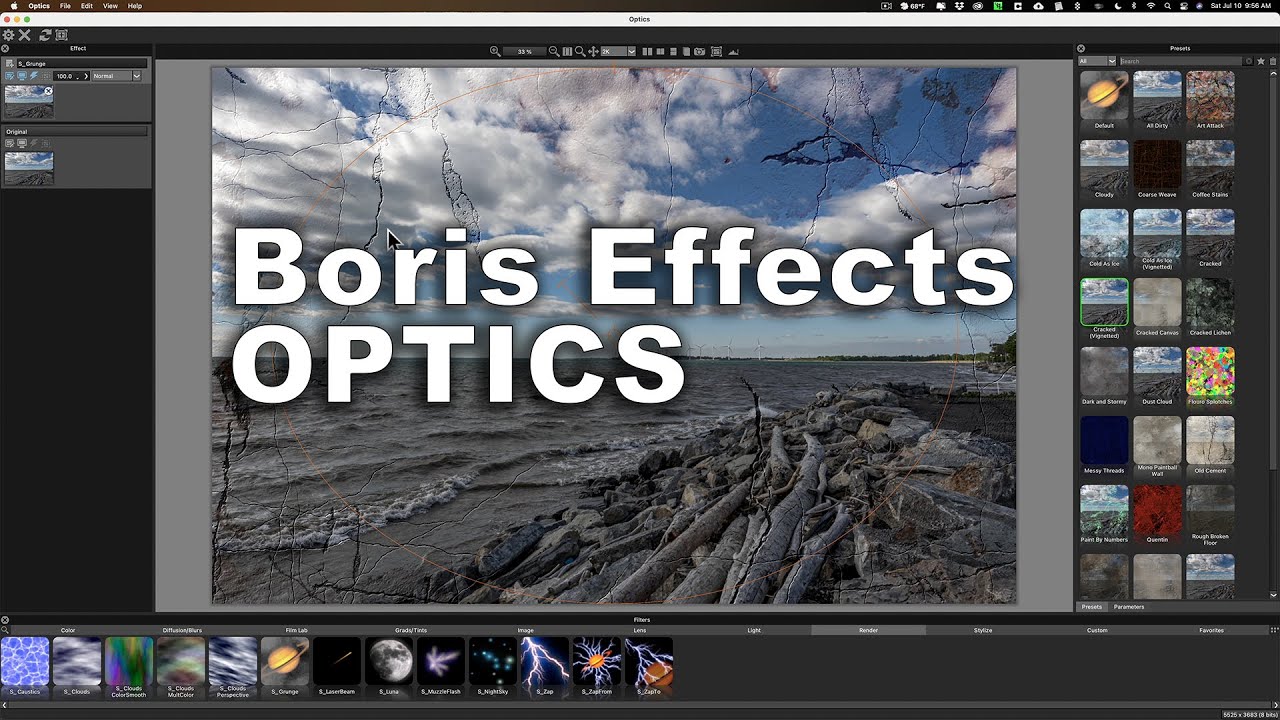The width and height of the screenshot is (1280, 720).
Task: Click the zoom-out magnifier in the viewer toolbar
Action: click(554, 51)
